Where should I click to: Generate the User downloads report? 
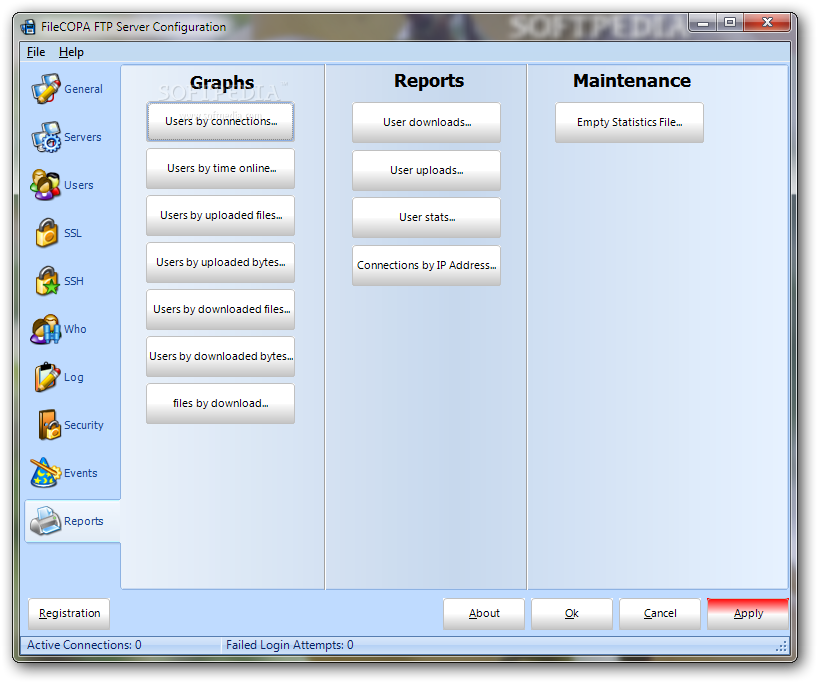(427, 123)
